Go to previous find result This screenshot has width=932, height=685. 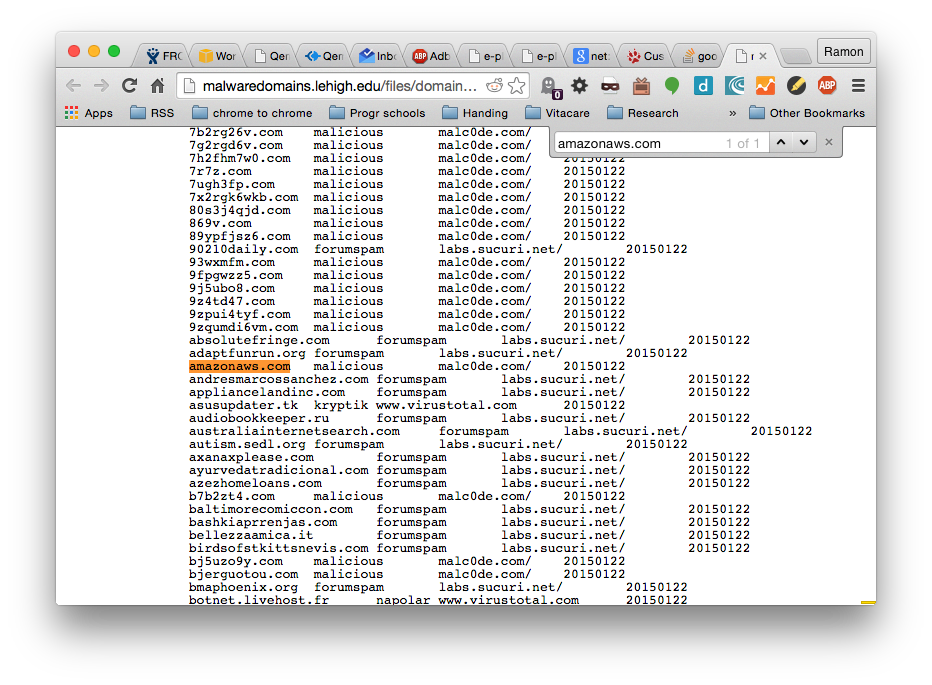(781, 142)
